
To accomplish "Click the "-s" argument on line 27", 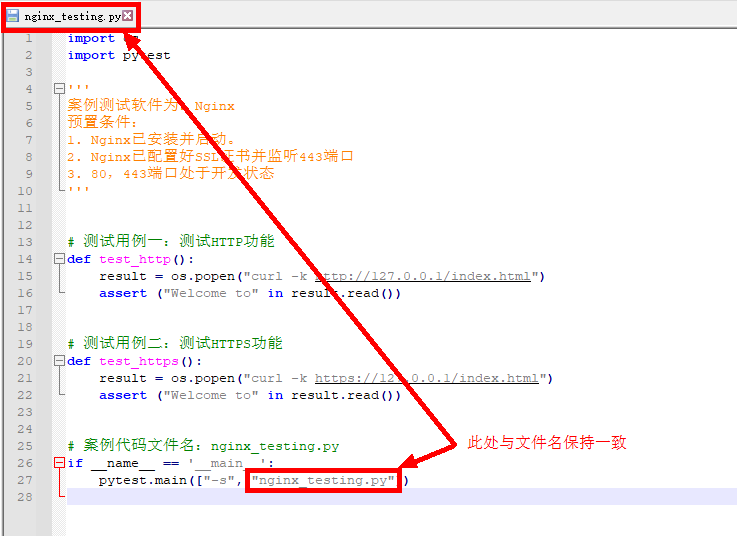I will pyautogui.click(x=220, y=481).
